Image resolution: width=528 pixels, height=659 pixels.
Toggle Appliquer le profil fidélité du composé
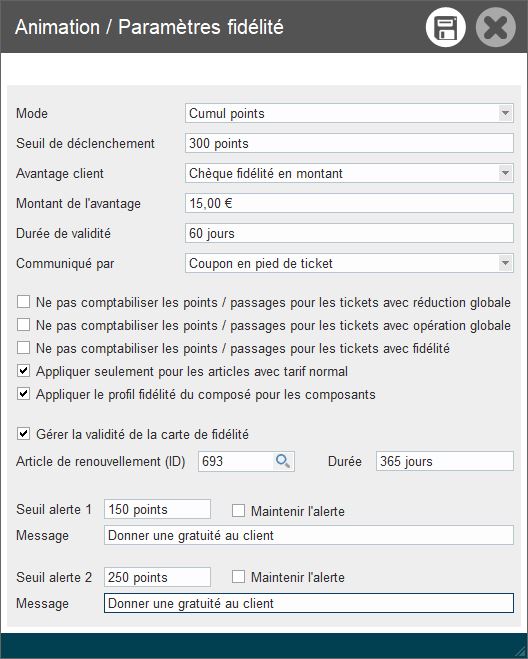24,394
